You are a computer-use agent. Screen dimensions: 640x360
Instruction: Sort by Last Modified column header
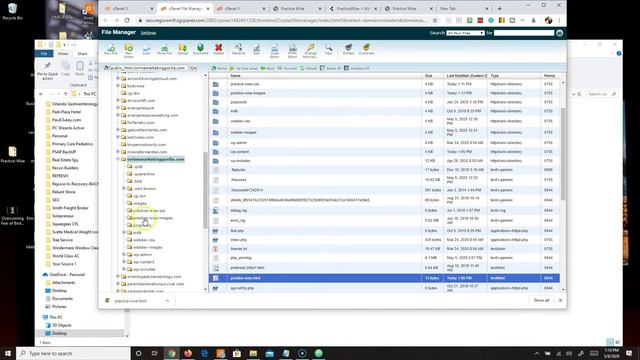click(467, 76)
